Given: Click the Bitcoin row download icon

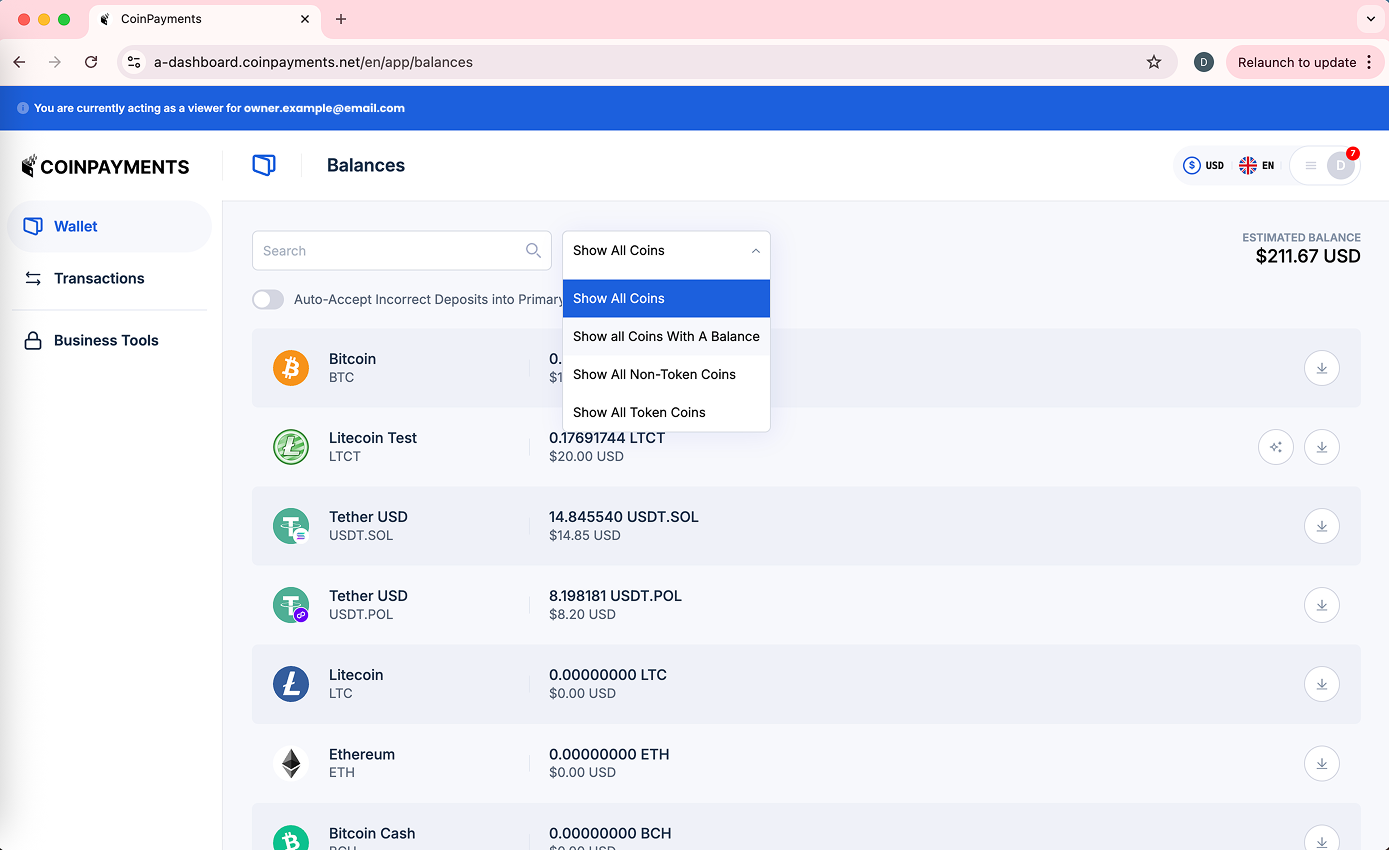Looking at the screenshot, I should (x=1321, y=368).
